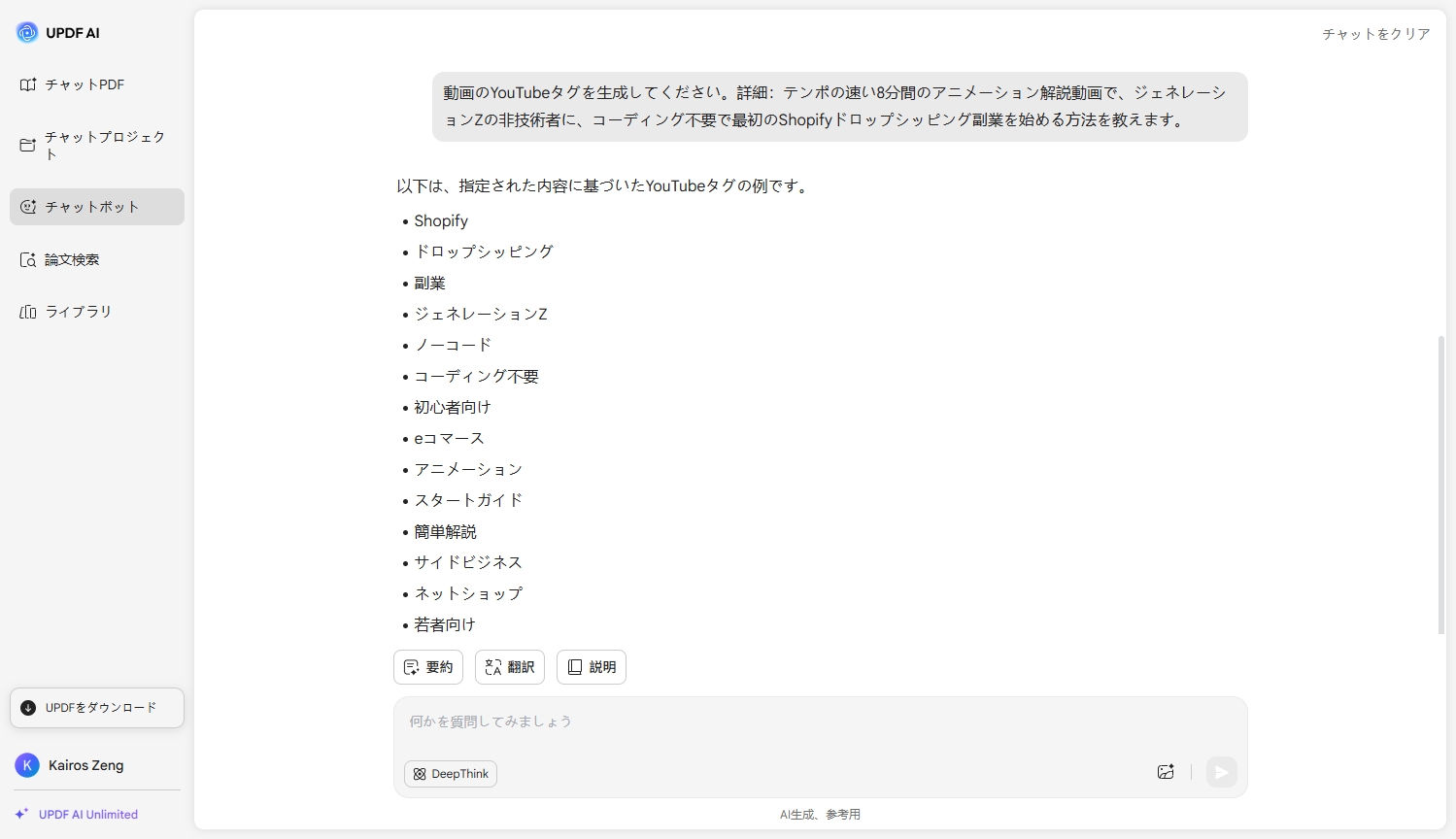Click the サイドビジネス tag text
1456x839 pixels.
pyautogui.click(x=469, y=562)
